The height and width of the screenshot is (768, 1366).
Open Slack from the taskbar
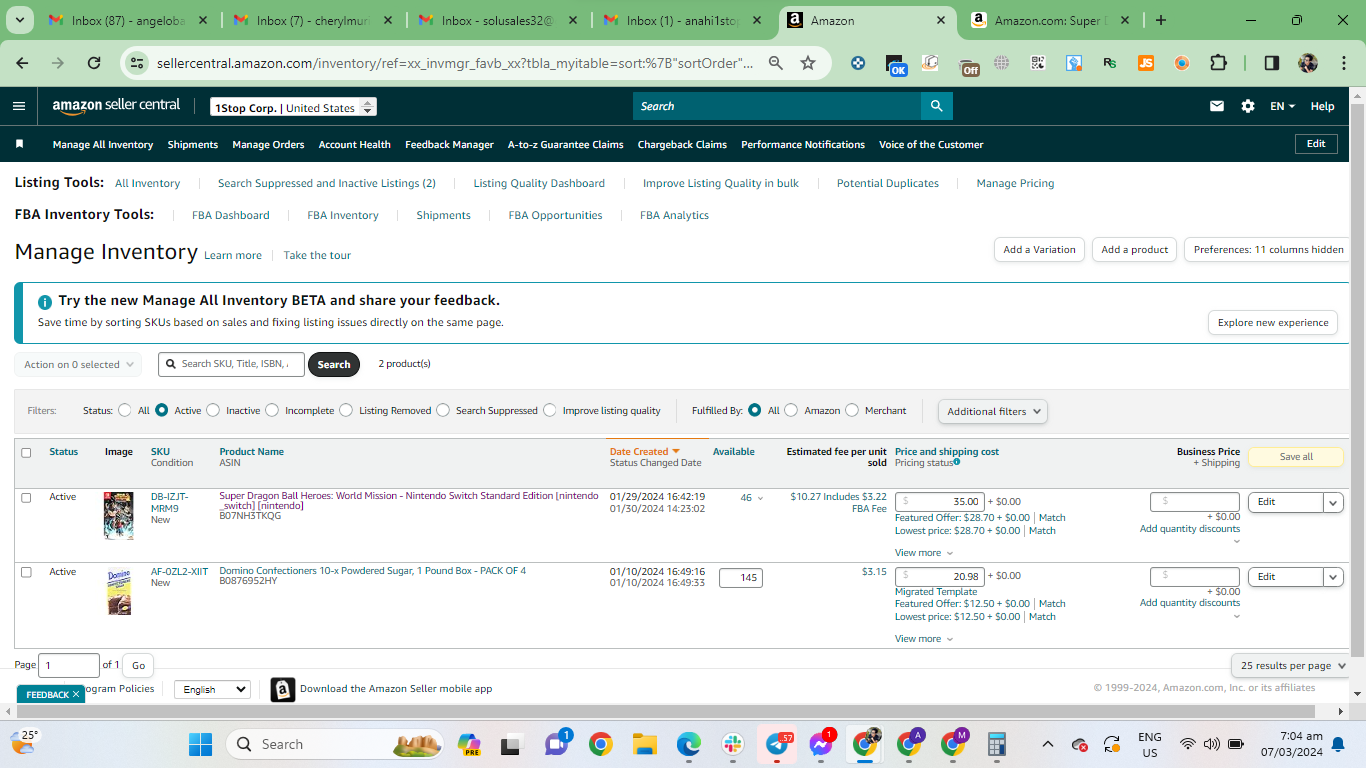pyautogui.click(x=733, y=744)
